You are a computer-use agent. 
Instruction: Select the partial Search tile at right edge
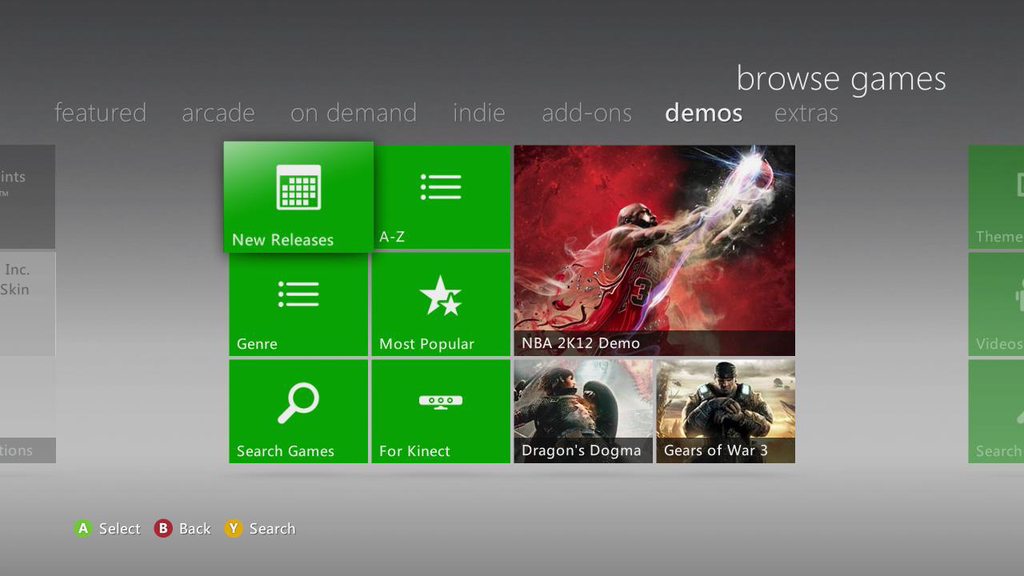[996, 411]
